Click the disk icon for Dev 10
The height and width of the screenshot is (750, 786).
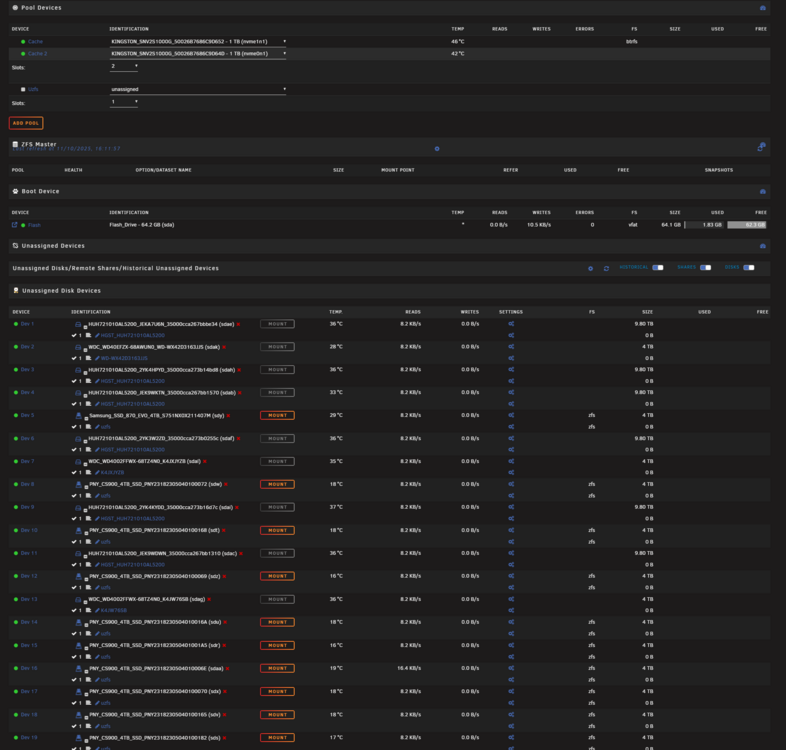coord(78,530)
